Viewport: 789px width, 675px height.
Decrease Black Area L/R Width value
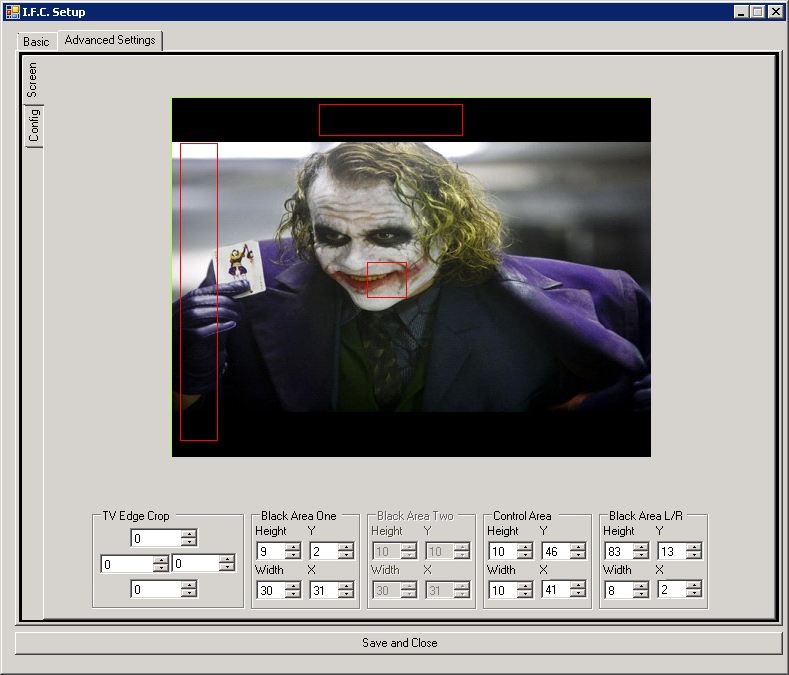pos(641,594)
